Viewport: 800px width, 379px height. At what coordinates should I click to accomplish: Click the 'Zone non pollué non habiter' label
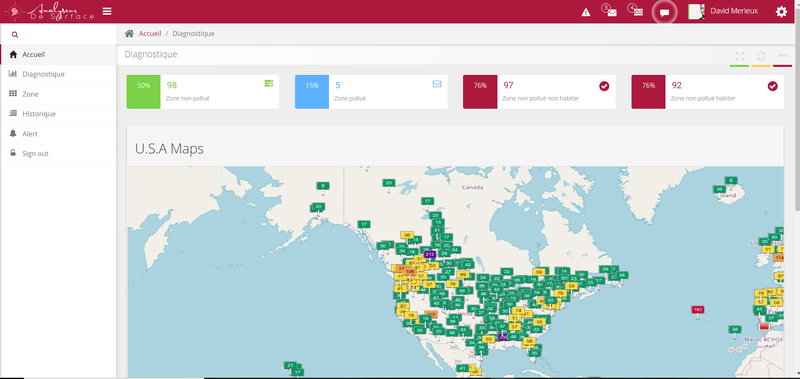pyautogui.click(x=541, y=98)
